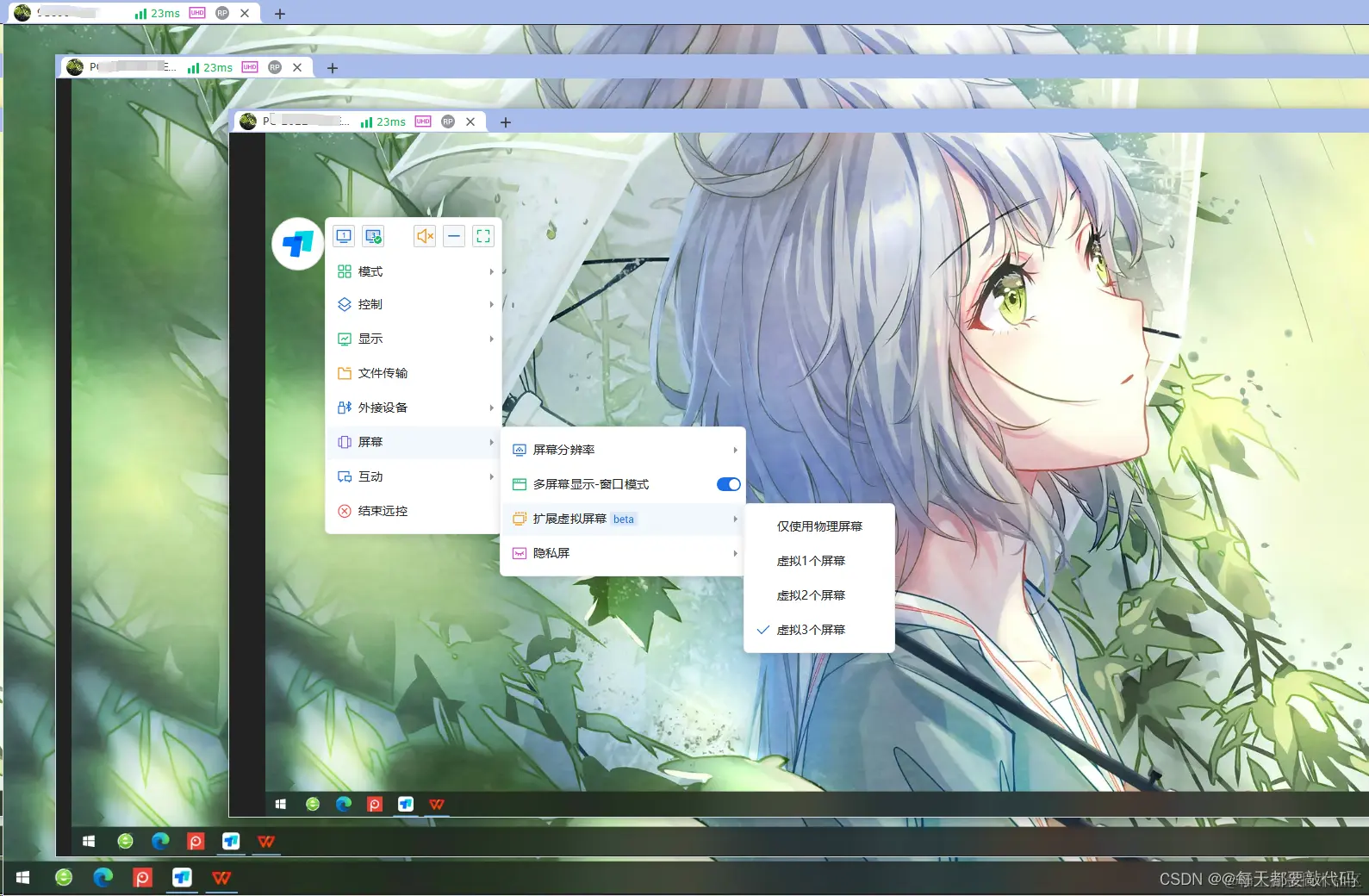Image resolution: width=1369 pixels, height=896 pixels.
Task: Collapse floating toolbar with the dash icon
Action: tap(454, 236)
